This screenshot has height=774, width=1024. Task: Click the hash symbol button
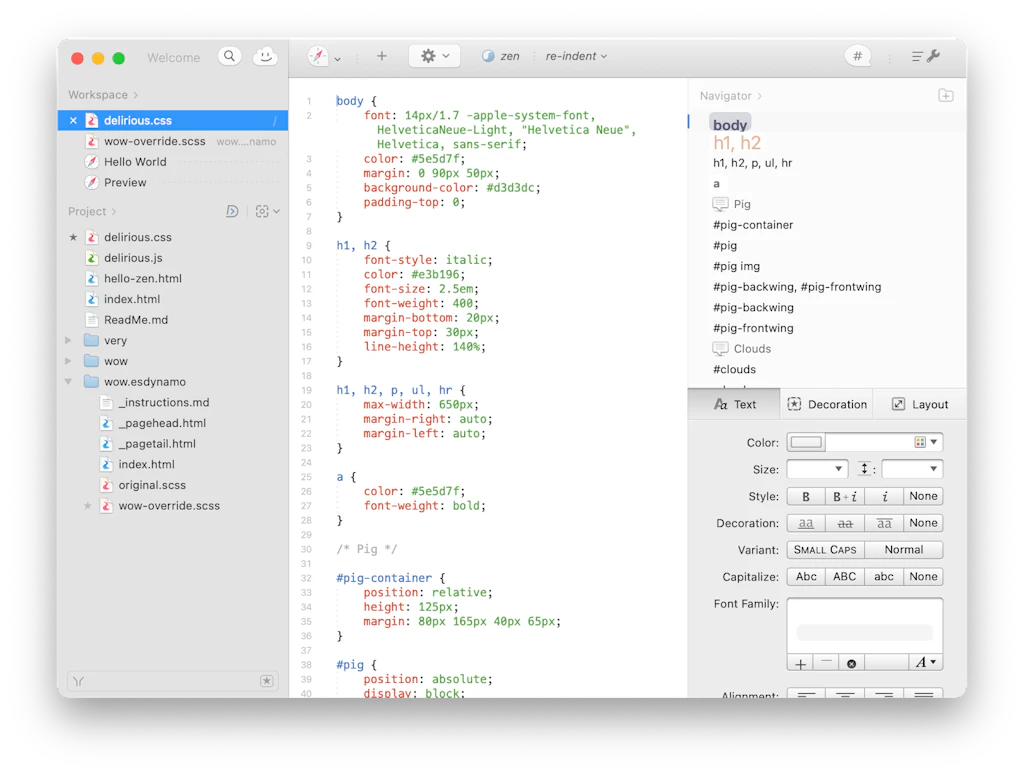857,56
